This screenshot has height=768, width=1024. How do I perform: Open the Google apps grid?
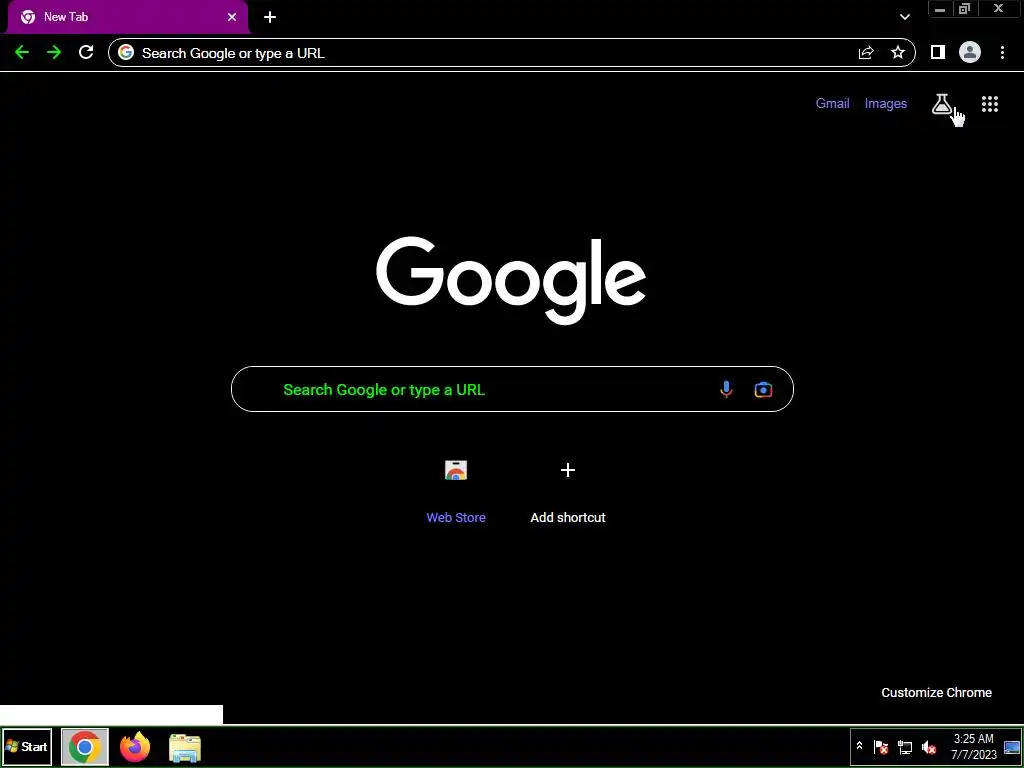coord(990,104)
